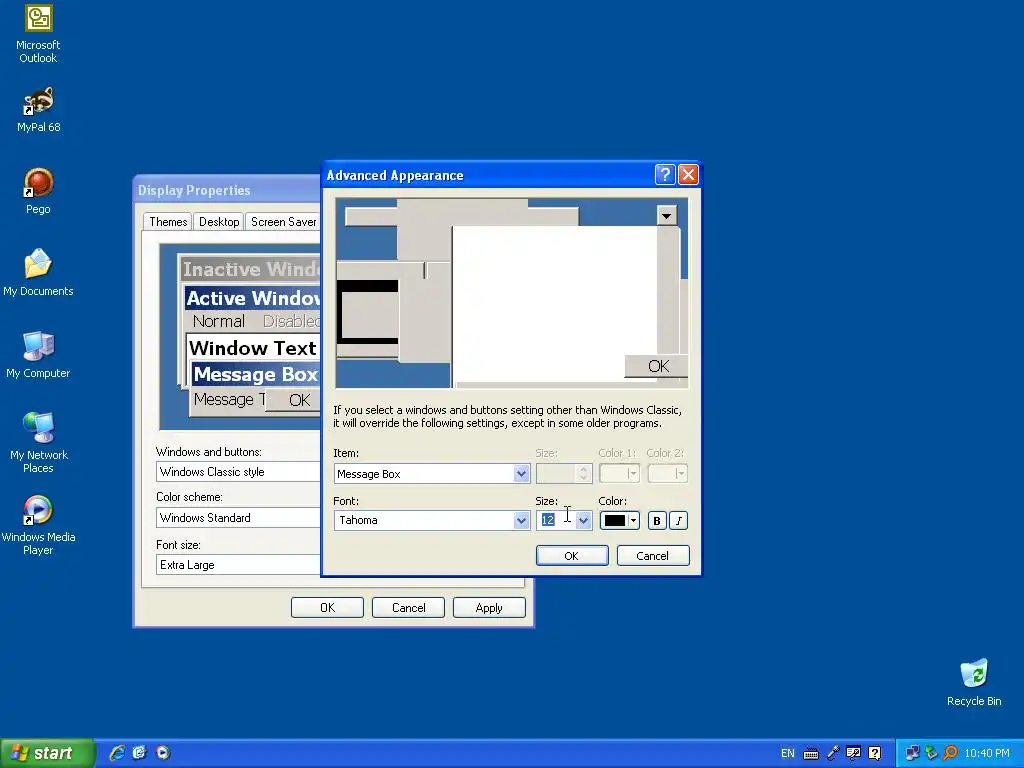Click the Message Box preview title
1024x768 pixels.
coord(255,374)
